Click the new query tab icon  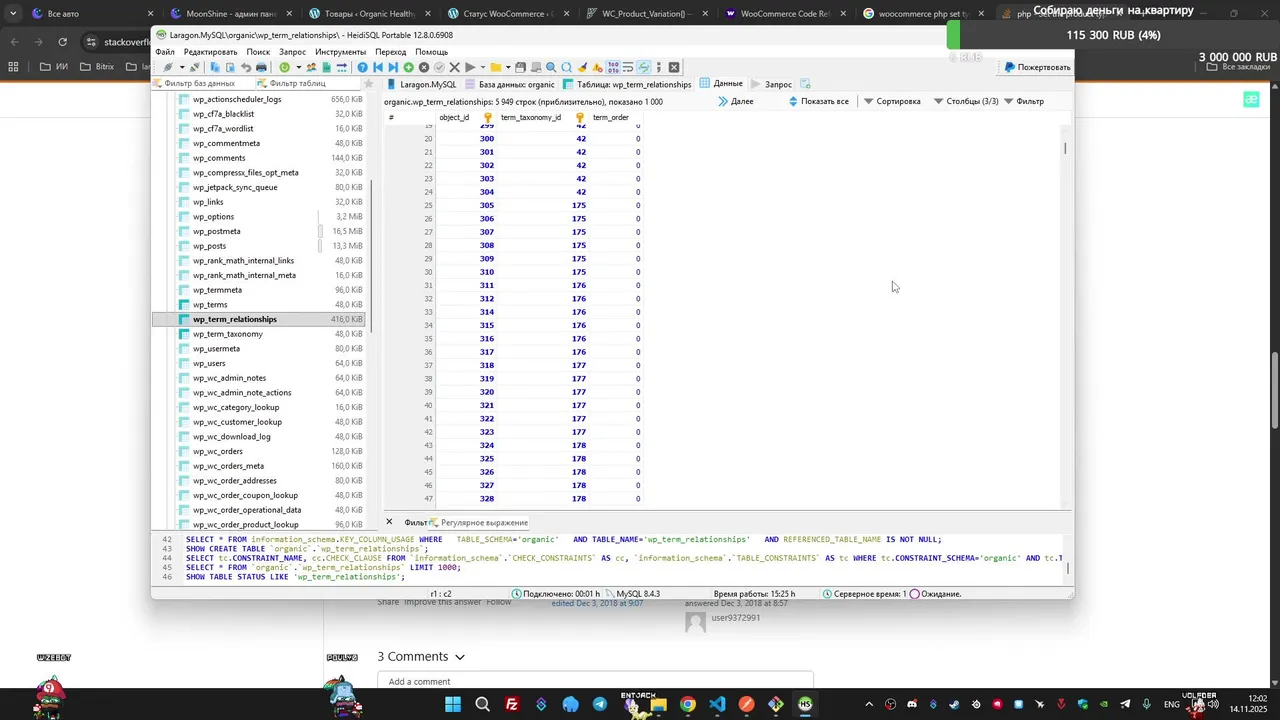click(x=805, y=84)
